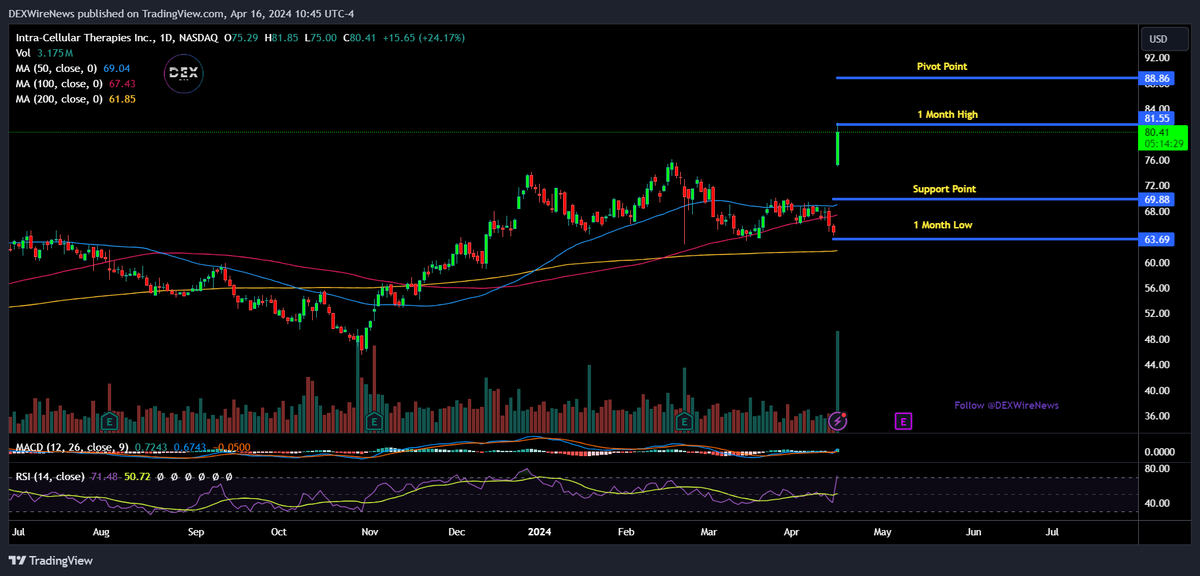
Task: Open the earnings marker at early November
Action: click(x=375, y=422)
